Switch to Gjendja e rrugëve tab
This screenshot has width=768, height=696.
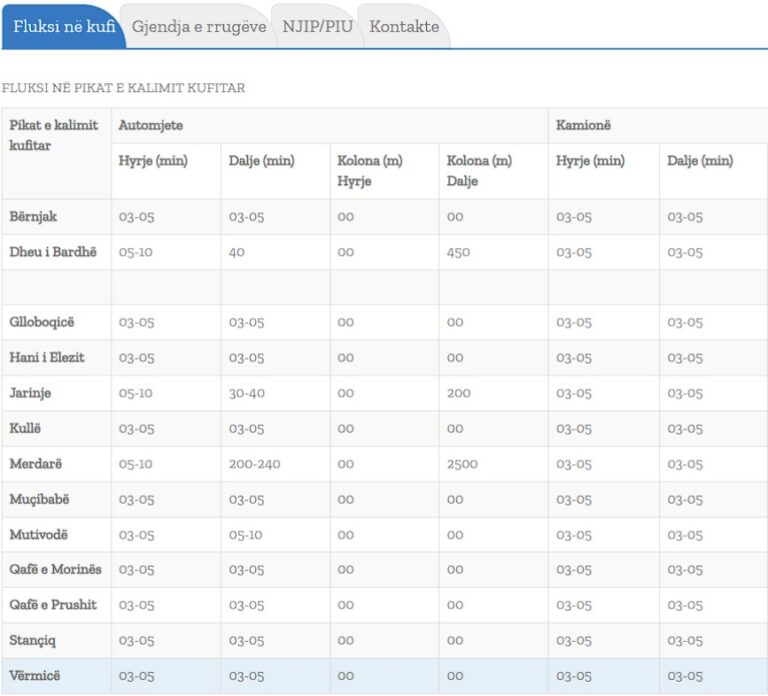[x=199, y=26]
